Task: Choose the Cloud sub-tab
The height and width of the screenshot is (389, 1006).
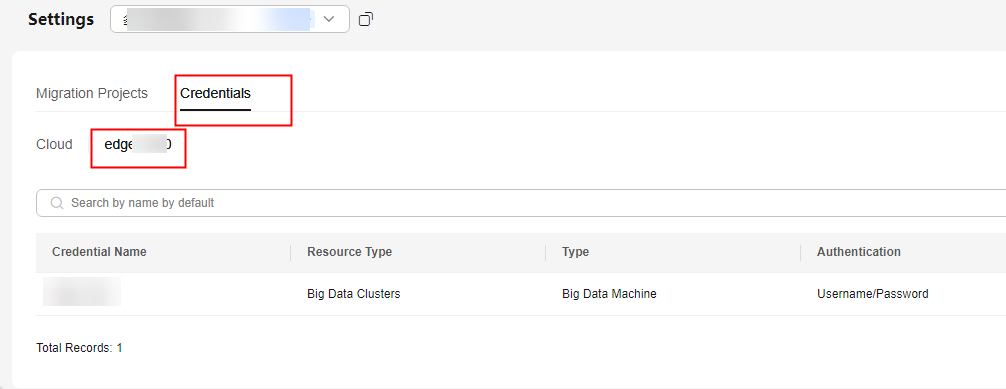Action: pyautogui.click(x=55, y=144)
